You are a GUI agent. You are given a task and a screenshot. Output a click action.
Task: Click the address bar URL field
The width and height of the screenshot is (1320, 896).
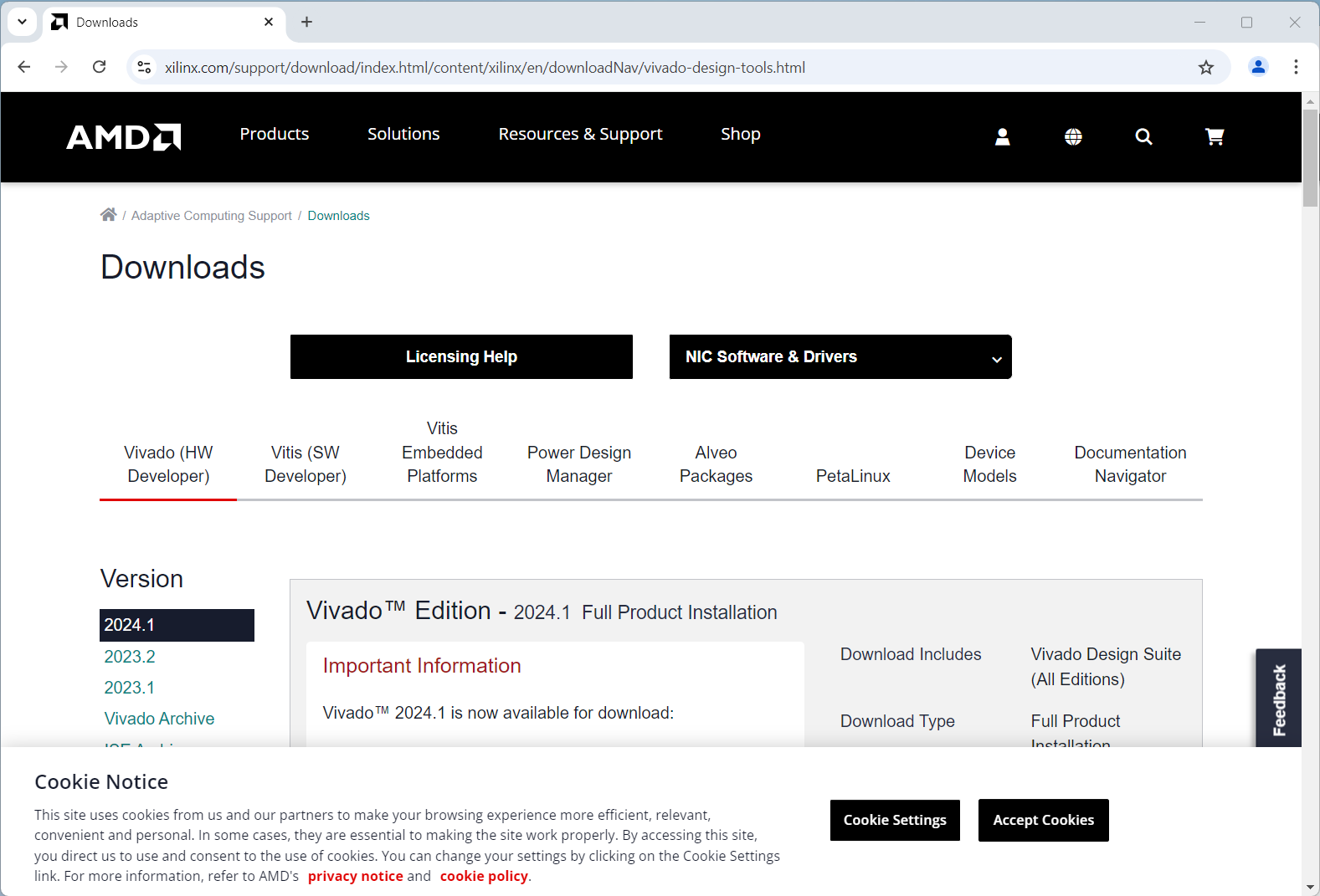485,68
